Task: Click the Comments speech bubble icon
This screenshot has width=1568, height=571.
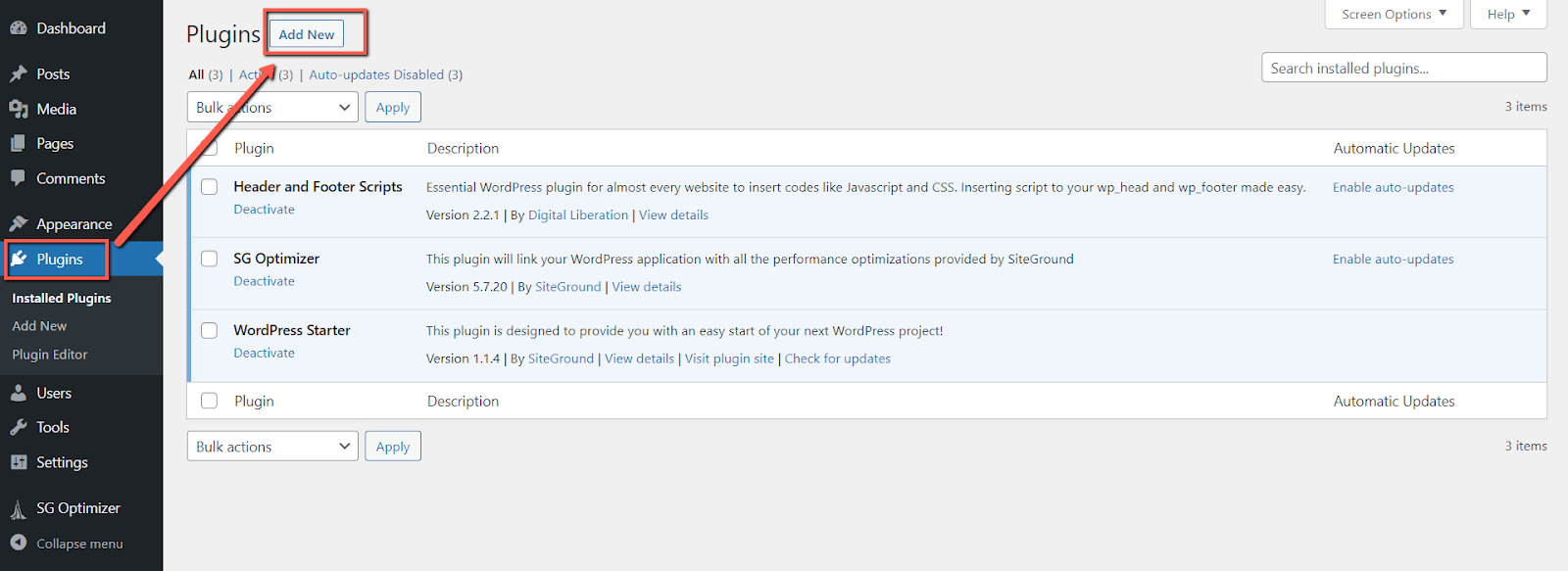Action: (19, 178)
